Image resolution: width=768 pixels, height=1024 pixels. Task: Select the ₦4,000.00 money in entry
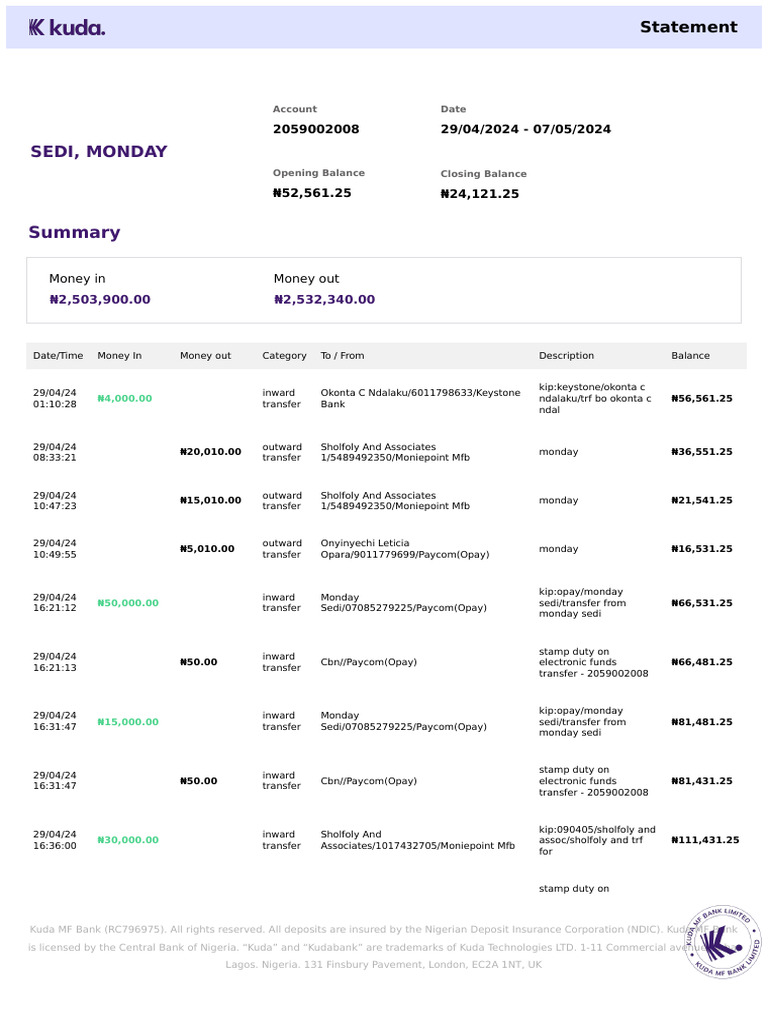pyautogui.click(x=124, y=398)
